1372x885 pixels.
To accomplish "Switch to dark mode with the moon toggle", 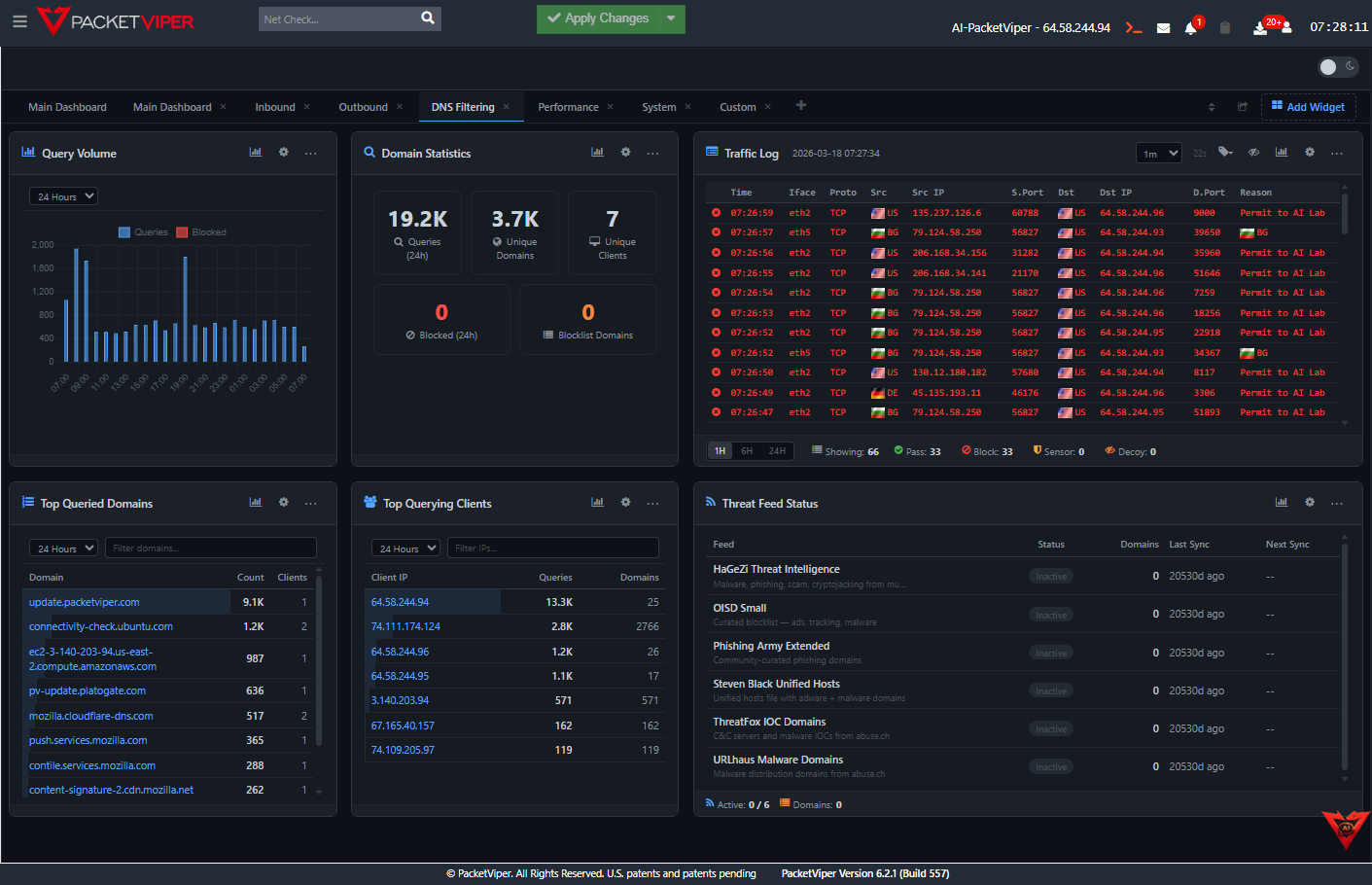I will pyautogui.click(x=1351, y=66).
